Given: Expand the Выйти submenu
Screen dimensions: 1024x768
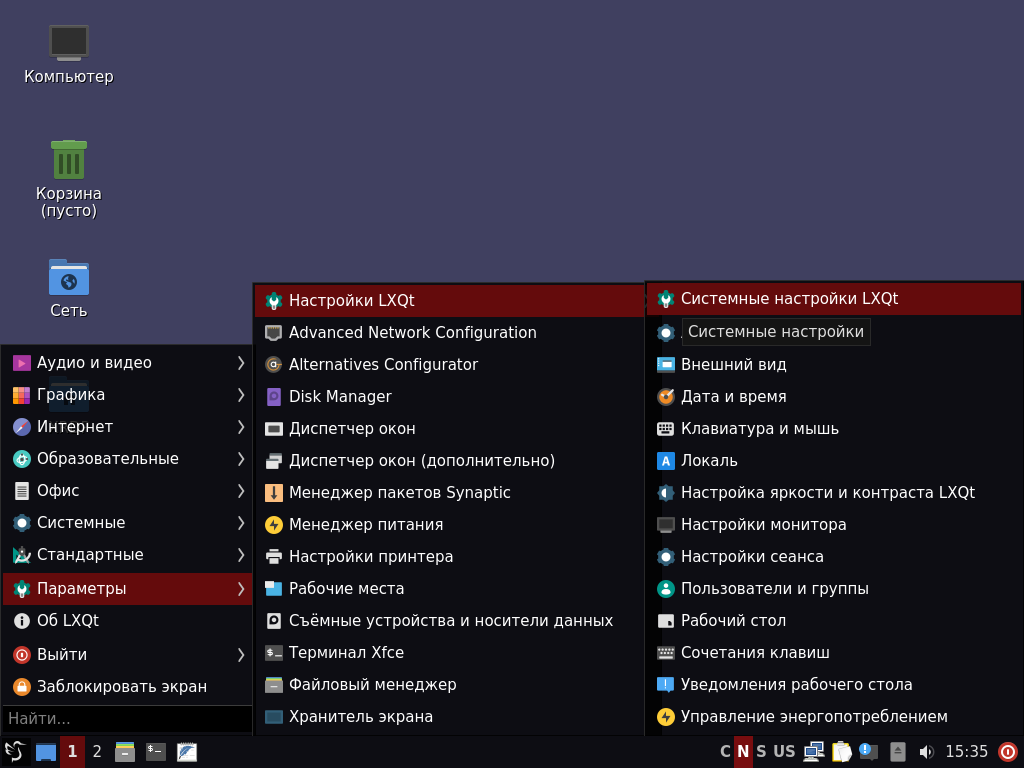Looking at the screenshot, I should coord(127,654).
